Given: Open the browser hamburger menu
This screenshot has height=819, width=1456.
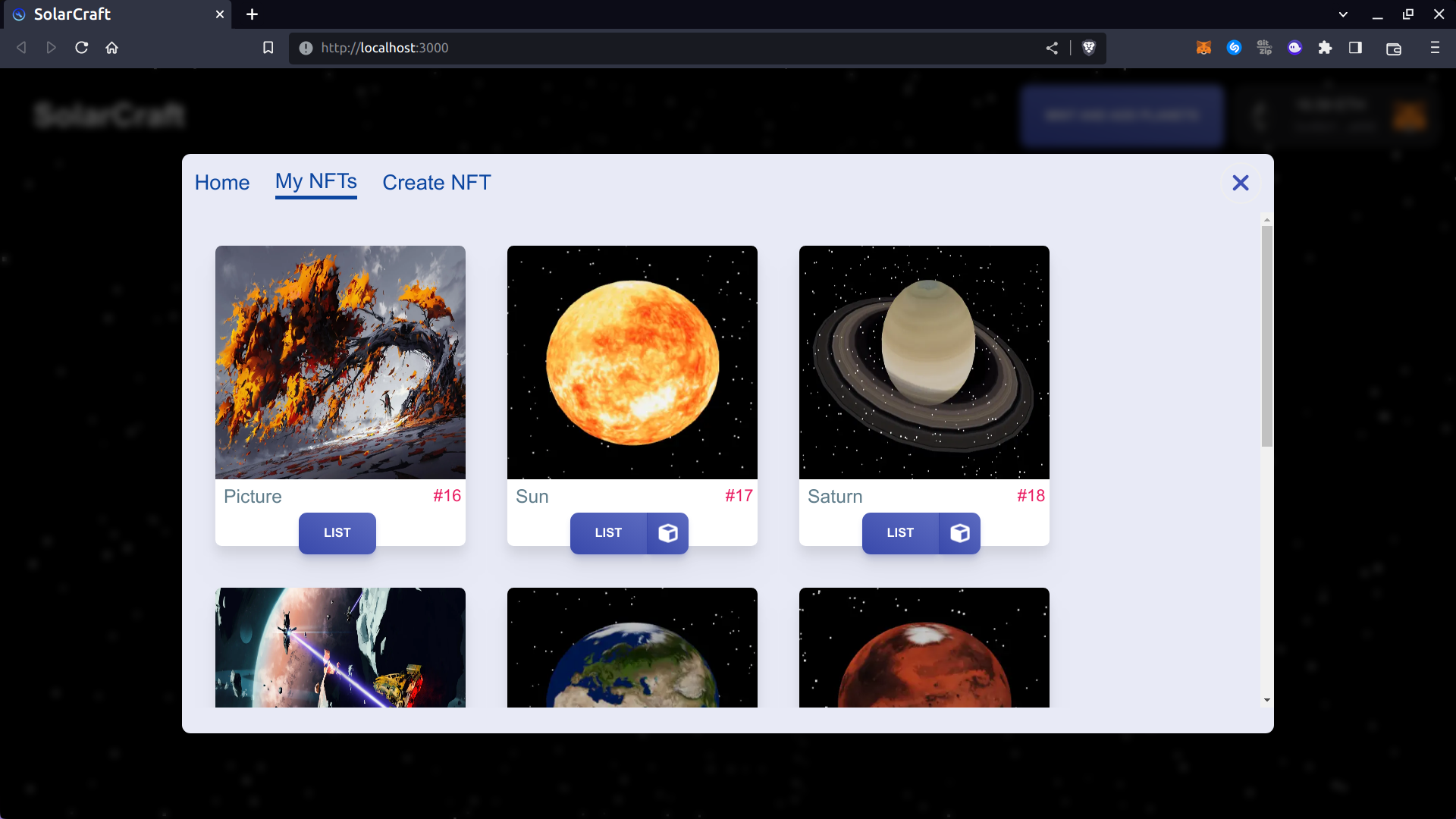Looking at the screenshot, I should click(1435, 48).
